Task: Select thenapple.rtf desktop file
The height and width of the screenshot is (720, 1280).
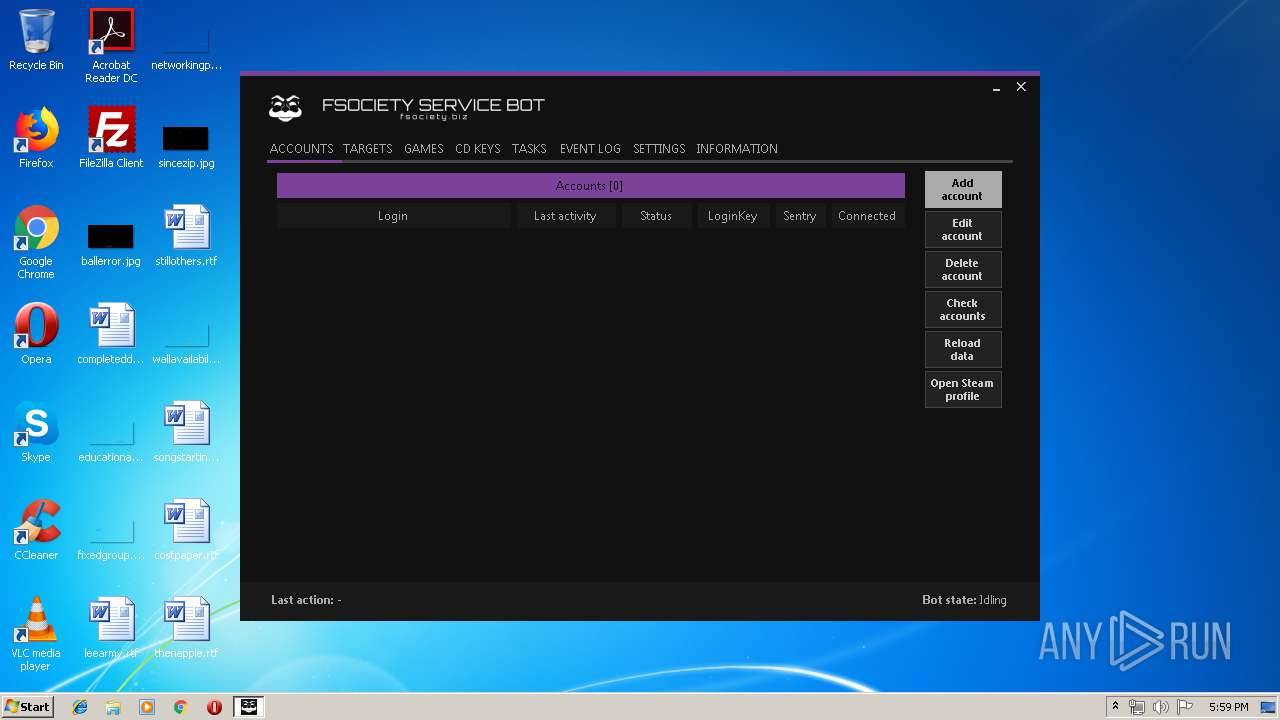Action: click(186, 628)
